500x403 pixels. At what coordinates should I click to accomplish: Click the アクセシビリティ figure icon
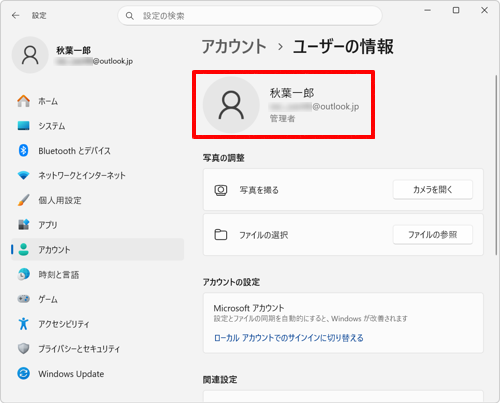click(24, 324)
